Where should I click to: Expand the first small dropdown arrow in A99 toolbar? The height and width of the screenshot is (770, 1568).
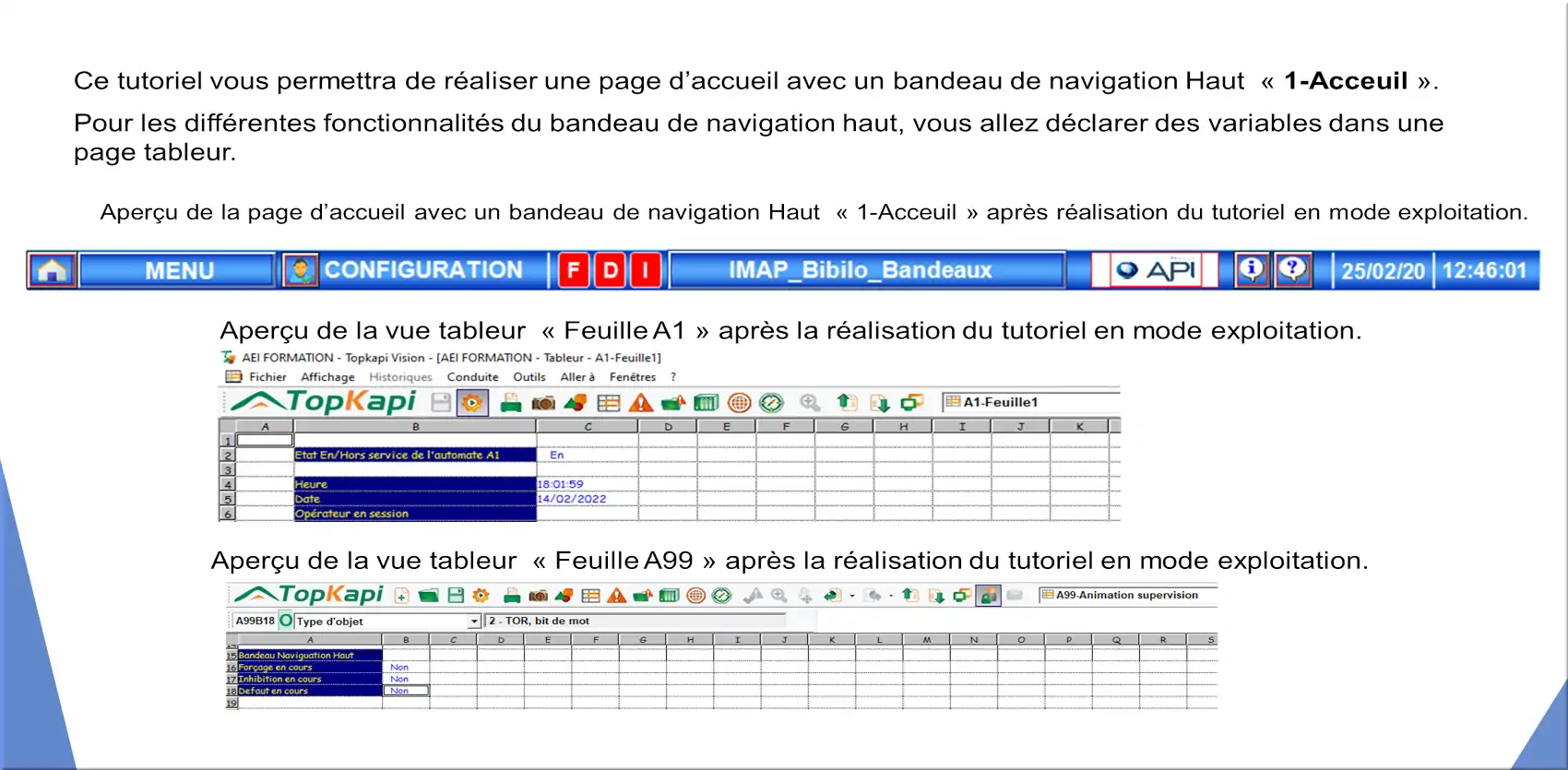851,596
